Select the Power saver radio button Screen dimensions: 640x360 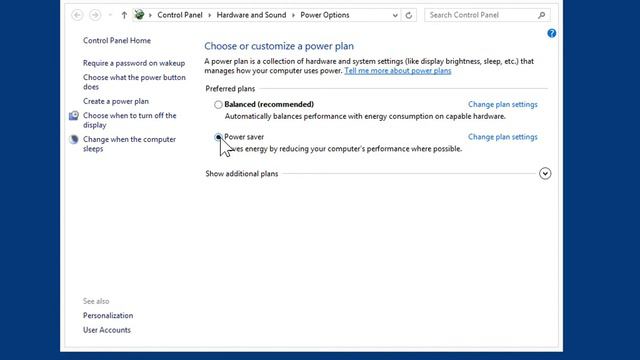point(218,137)
